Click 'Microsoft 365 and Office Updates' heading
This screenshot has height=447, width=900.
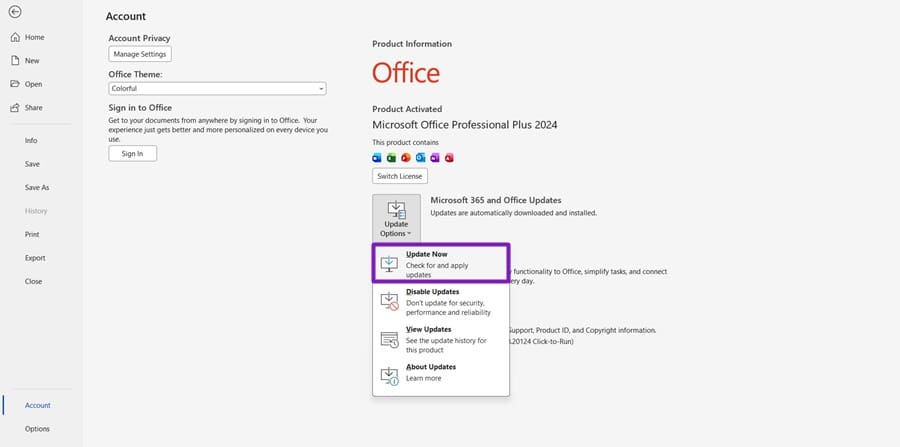(496, 200)
